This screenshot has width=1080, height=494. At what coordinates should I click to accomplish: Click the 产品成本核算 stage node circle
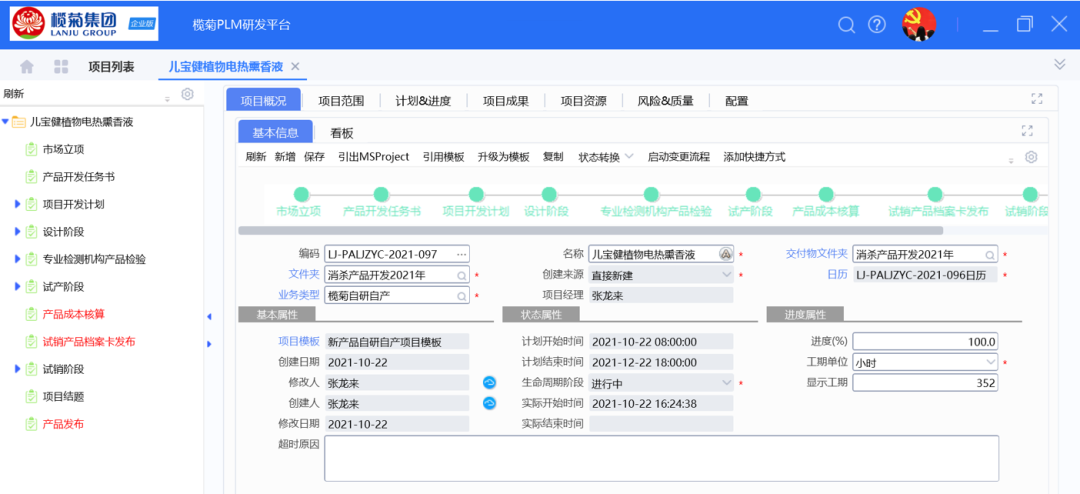coord(826,194)
